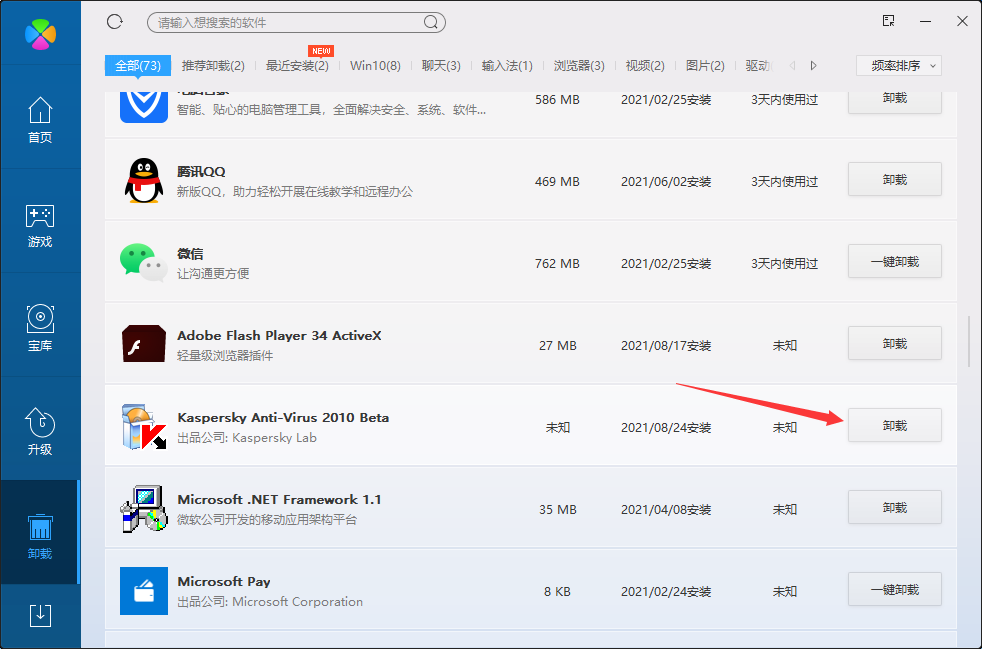
Task: Click the Microsoft Pay wallet icon
Action: point(144,591)
